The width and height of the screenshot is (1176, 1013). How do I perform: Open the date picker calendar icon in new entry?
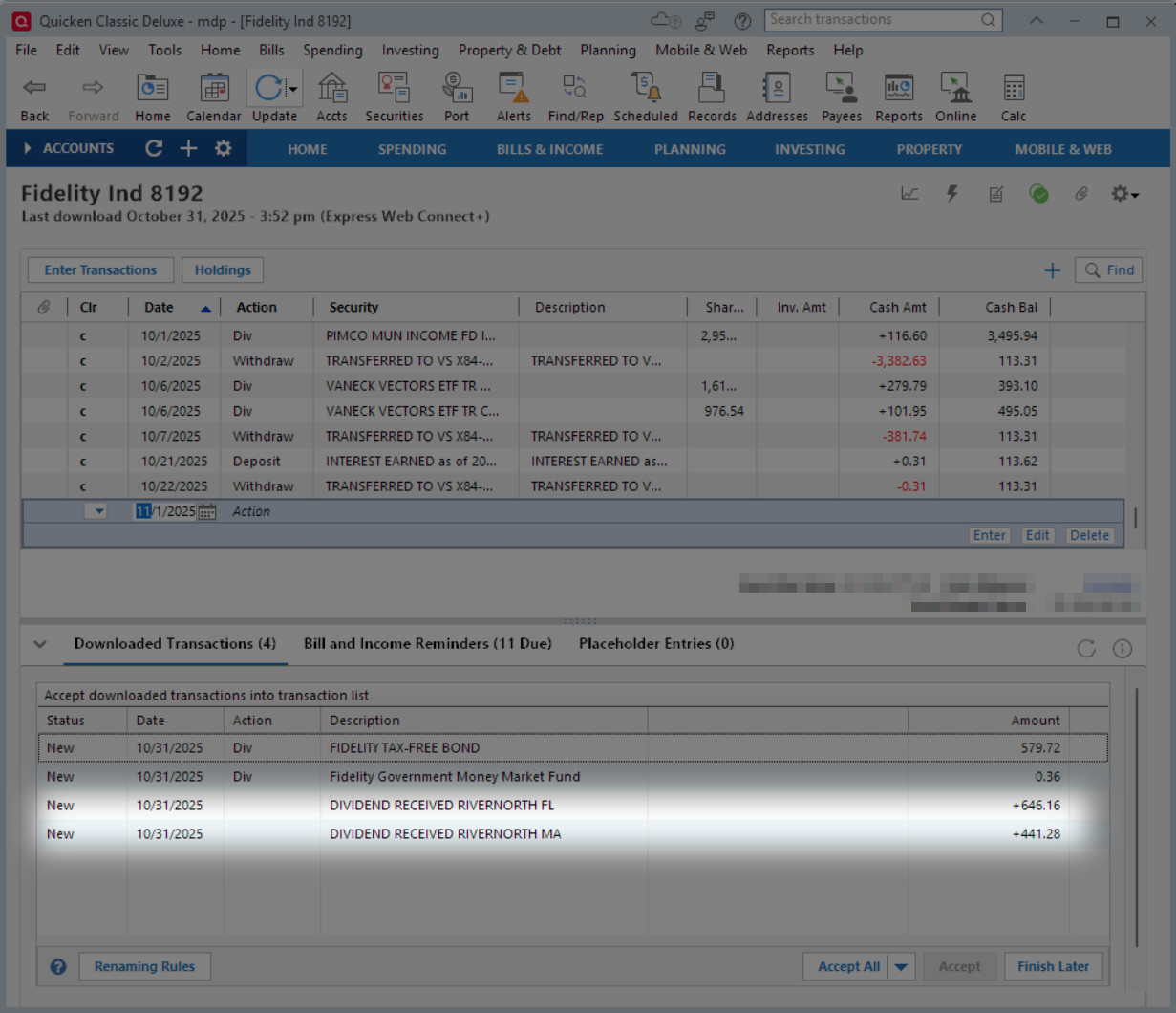tap(206, 512)
